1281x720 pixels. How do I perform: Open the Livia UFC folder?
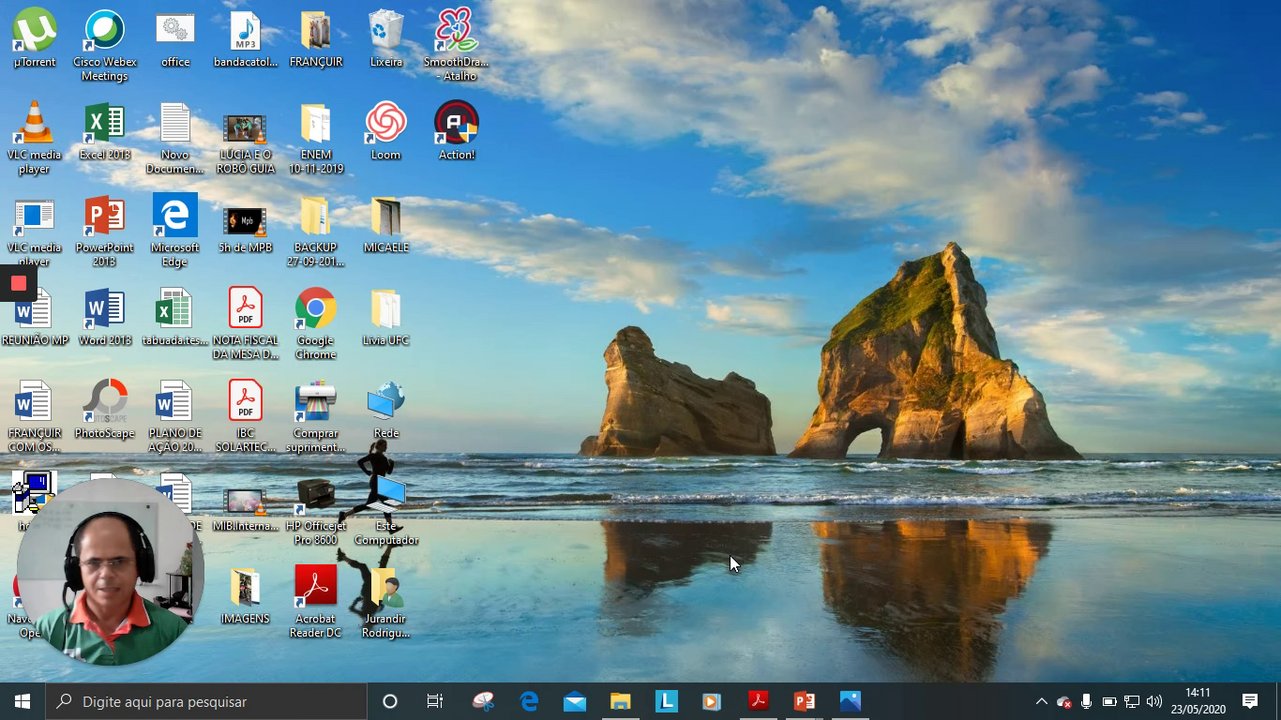[386, 318]
